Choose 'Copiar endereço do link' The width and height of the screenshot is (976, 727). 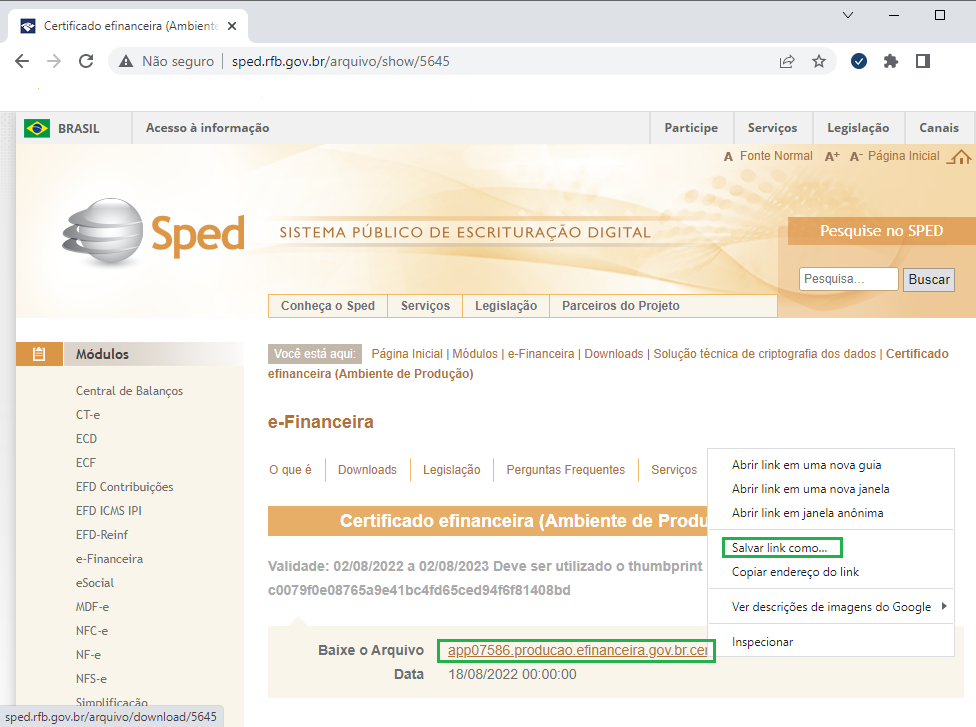click(x=830, y=571)
